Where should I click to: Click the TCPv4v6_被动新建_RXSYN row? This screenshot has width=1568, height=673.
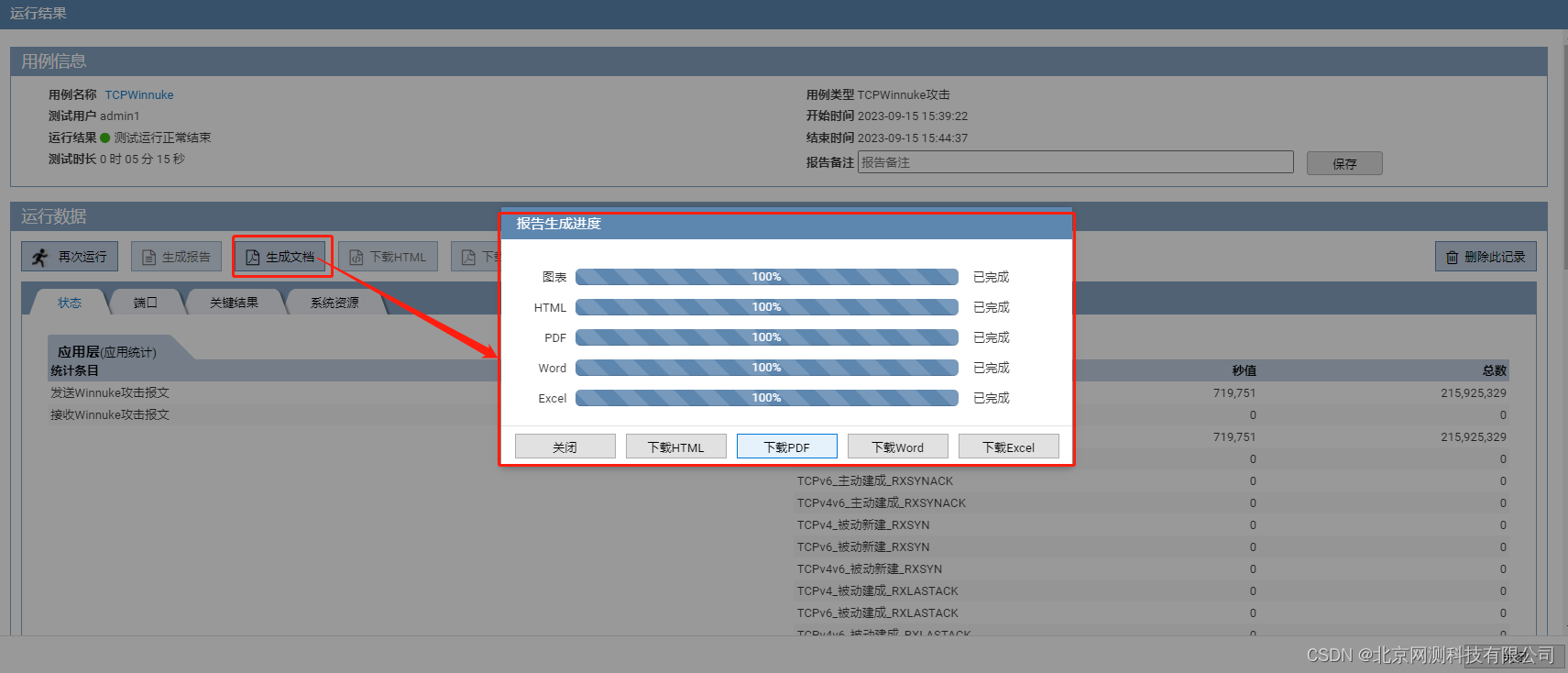click(x=1152, y=568)
